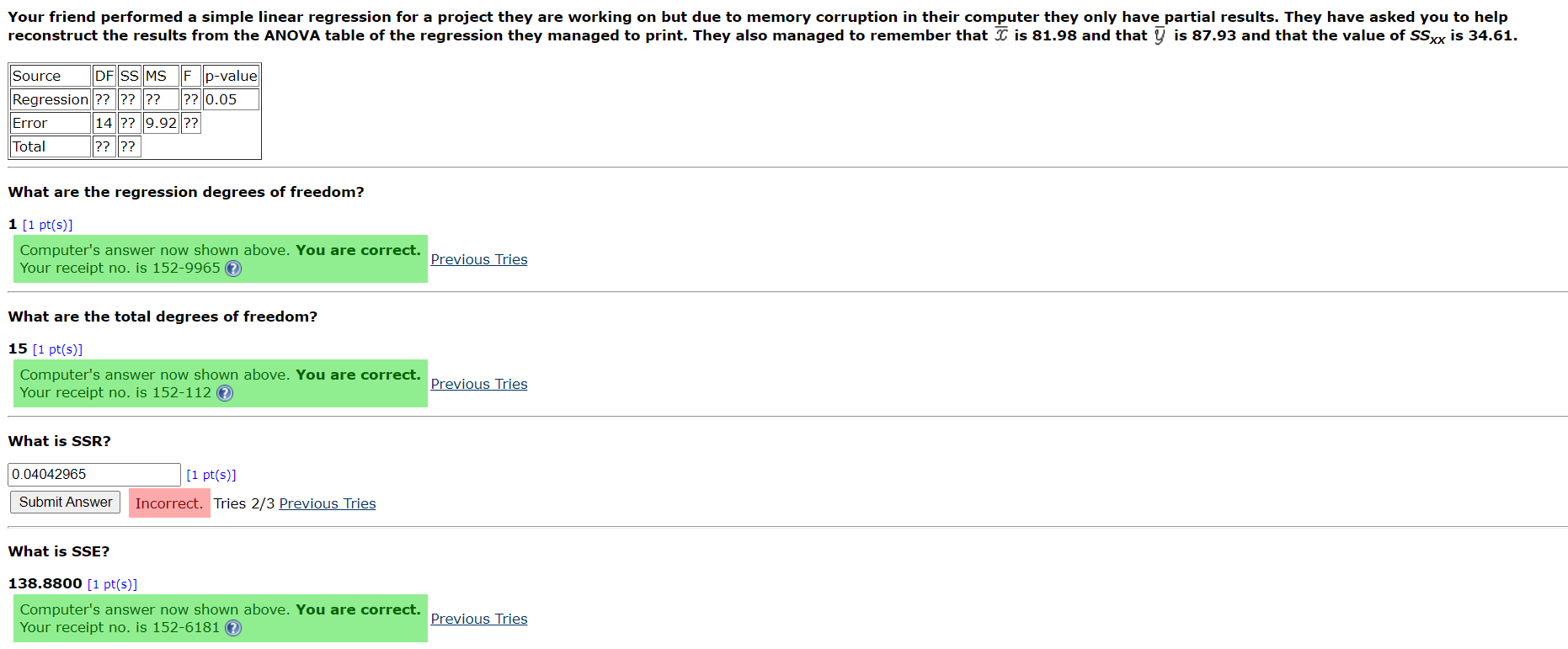This screenshot has height=649, width=1568.
Task: Open Previous Tries next to Tries 2/3
Action: 328,503
